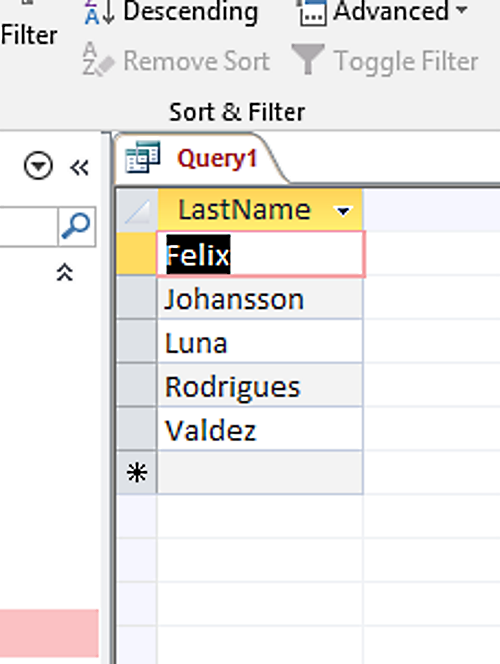This screenshot has width=500, height=664.
Task: Select the Felix cell
Action: click(x=260, y=255)
